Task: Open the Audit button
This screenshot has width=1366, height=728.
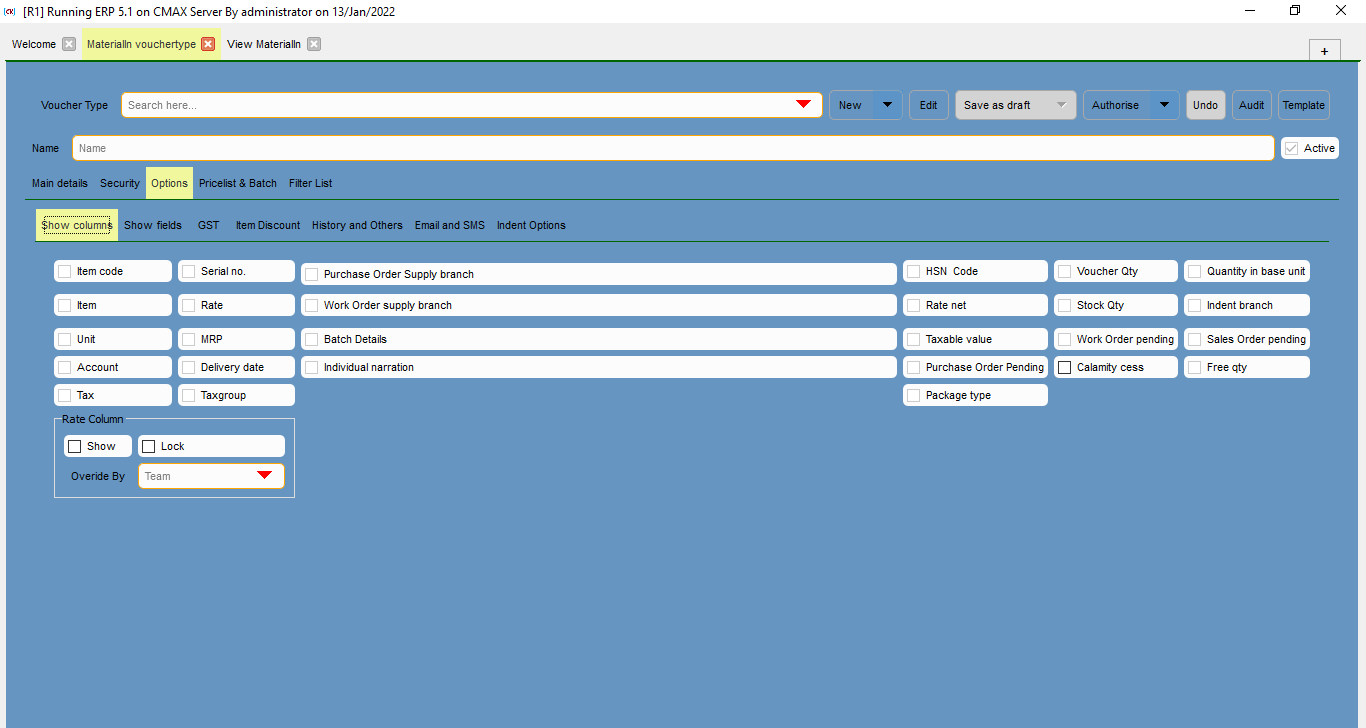Action: tap(1251, 105)
